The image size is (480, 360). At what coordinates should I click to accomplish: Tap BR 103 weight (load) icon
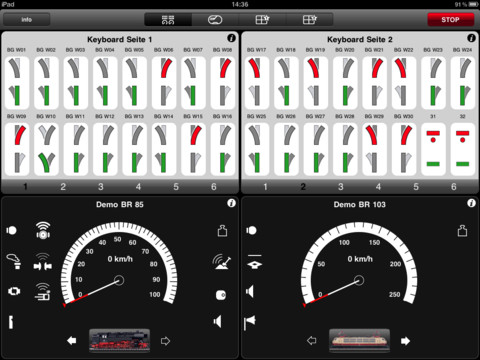coord(462,231)
